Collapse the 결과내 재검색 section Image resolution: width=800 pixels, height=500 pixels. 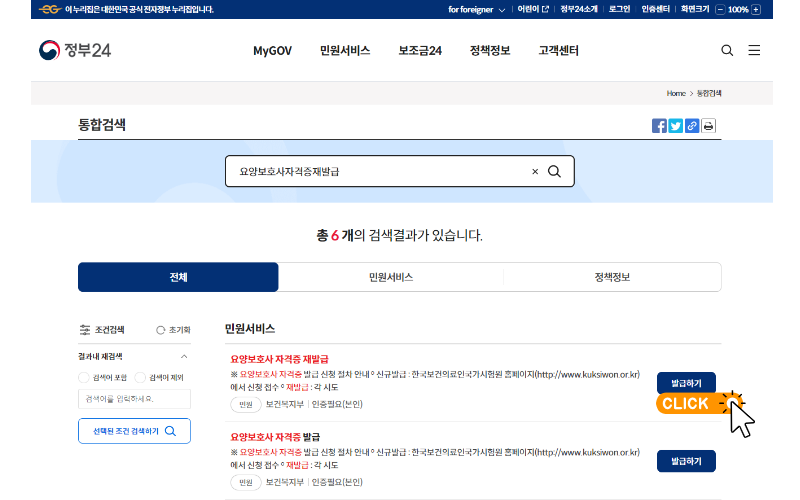(184, 356)
